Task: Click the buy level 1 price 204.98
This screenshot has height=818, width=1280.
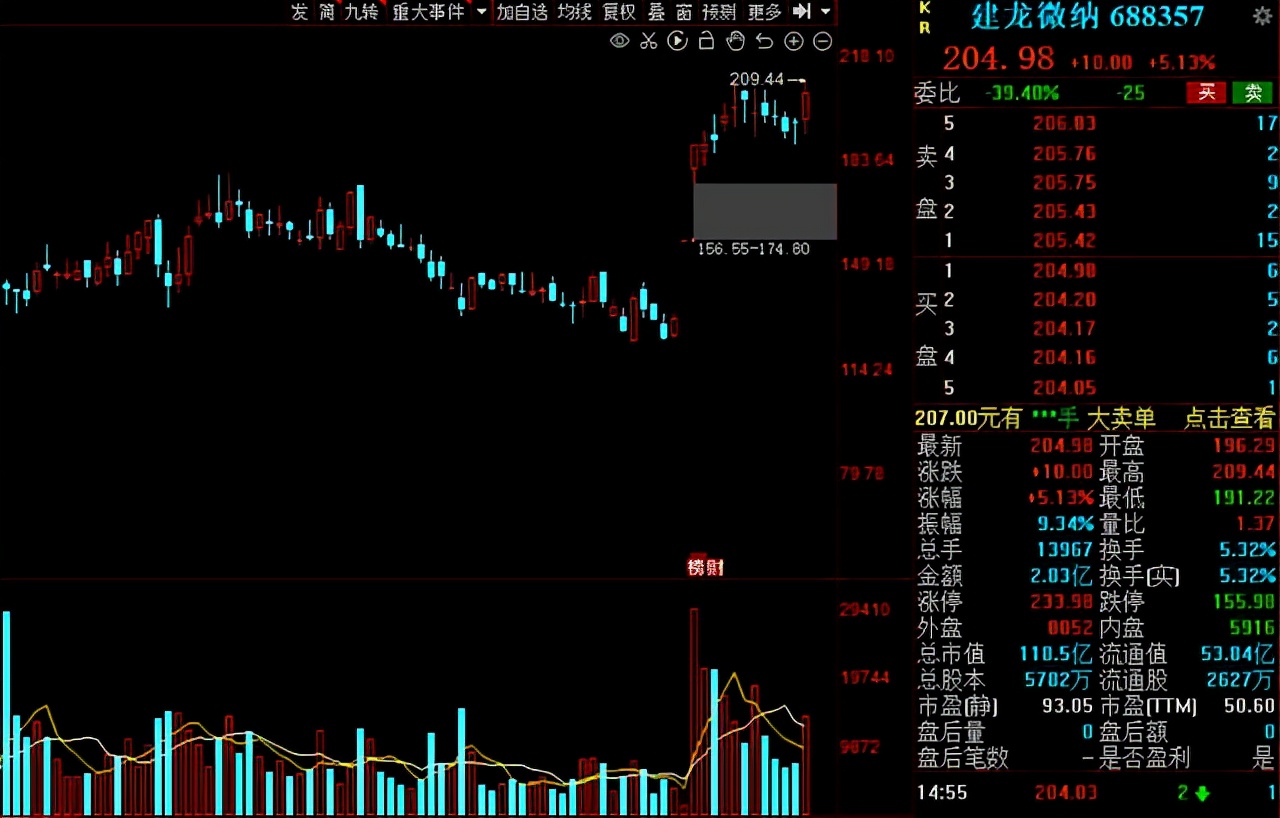Action: click(1064, 270)
